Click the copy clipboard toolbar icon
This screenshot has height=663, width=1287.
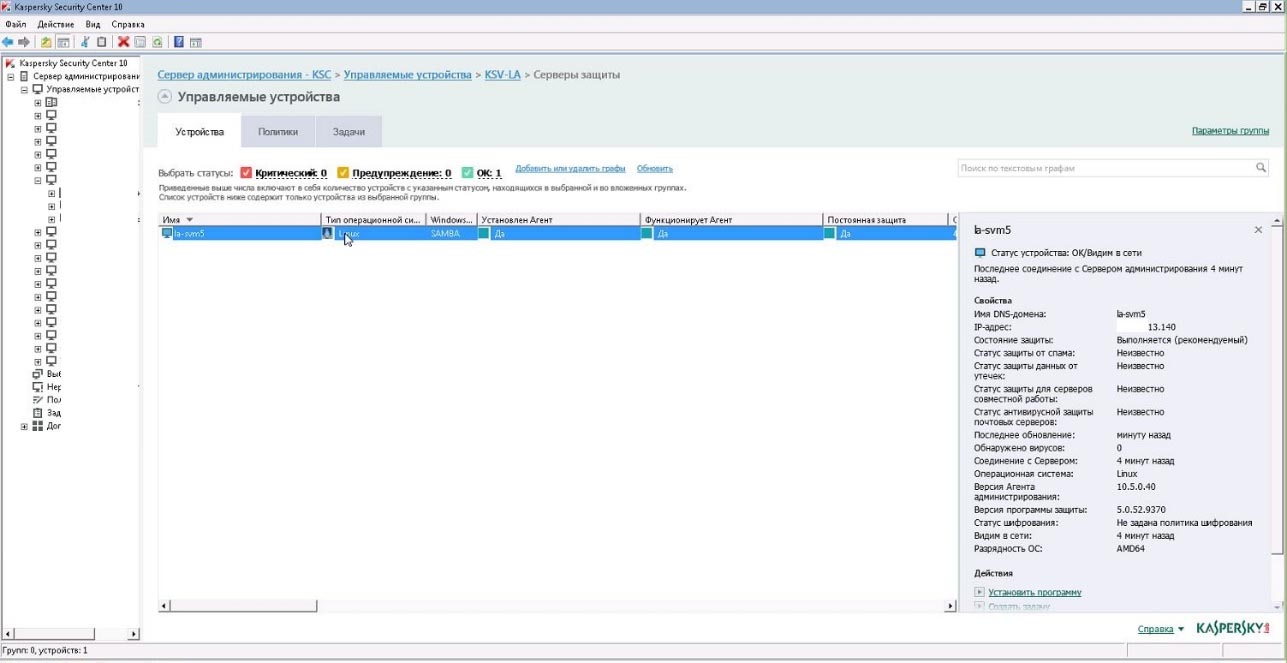click(101, 42)
